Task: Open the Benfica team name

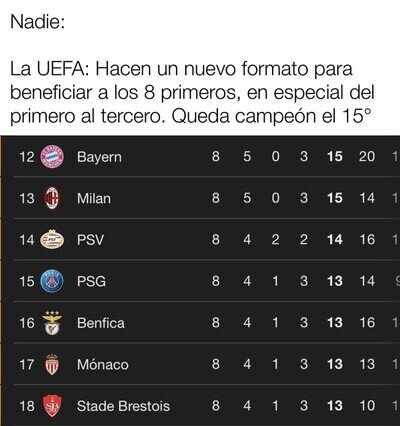Action: point(101,323)
